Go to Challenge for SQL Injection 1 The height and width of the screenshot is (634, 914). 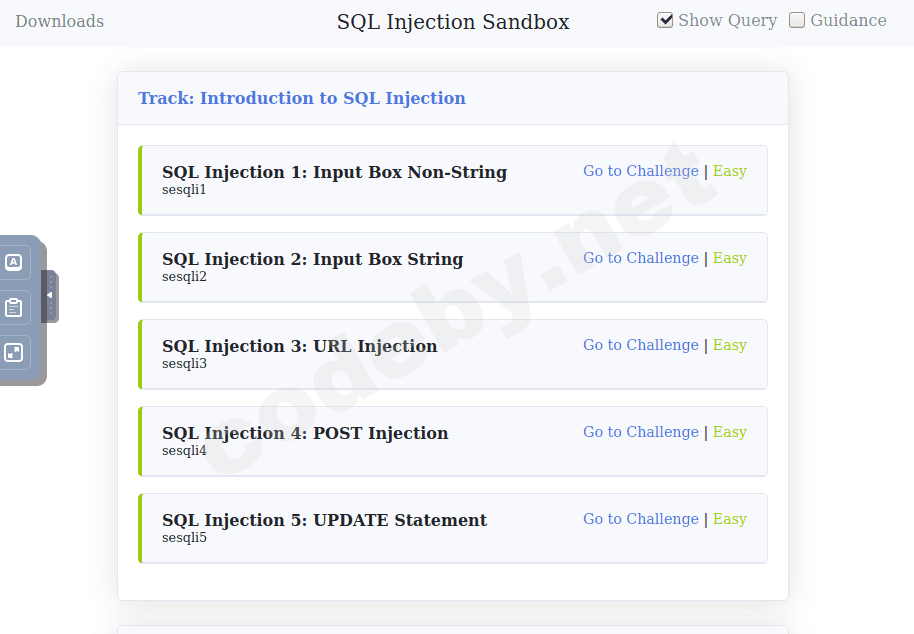(641, 171)
